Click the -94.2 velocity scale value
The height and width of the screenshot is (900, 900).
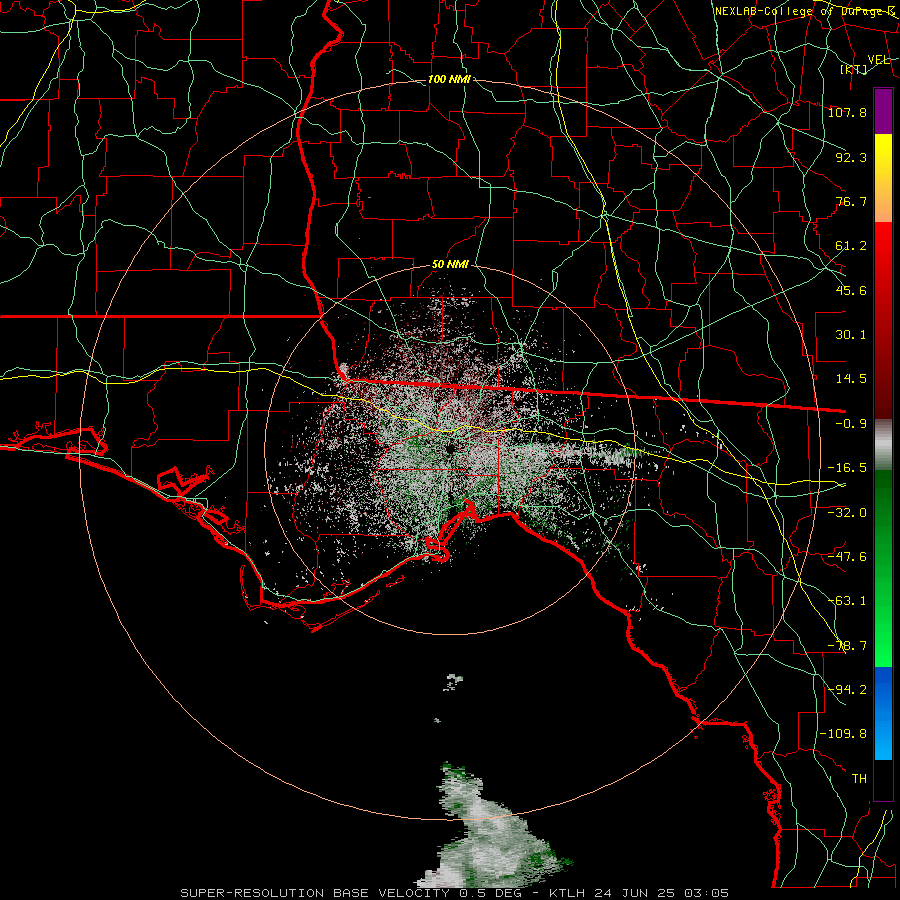tap(847, 689)
